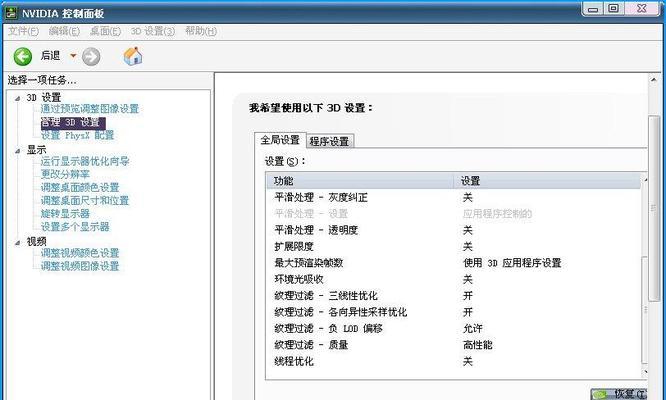Click the settings list scroll-up arrow
Image resolution: width=666 pixels, height=400 pixels.
(x=645, y=180)
